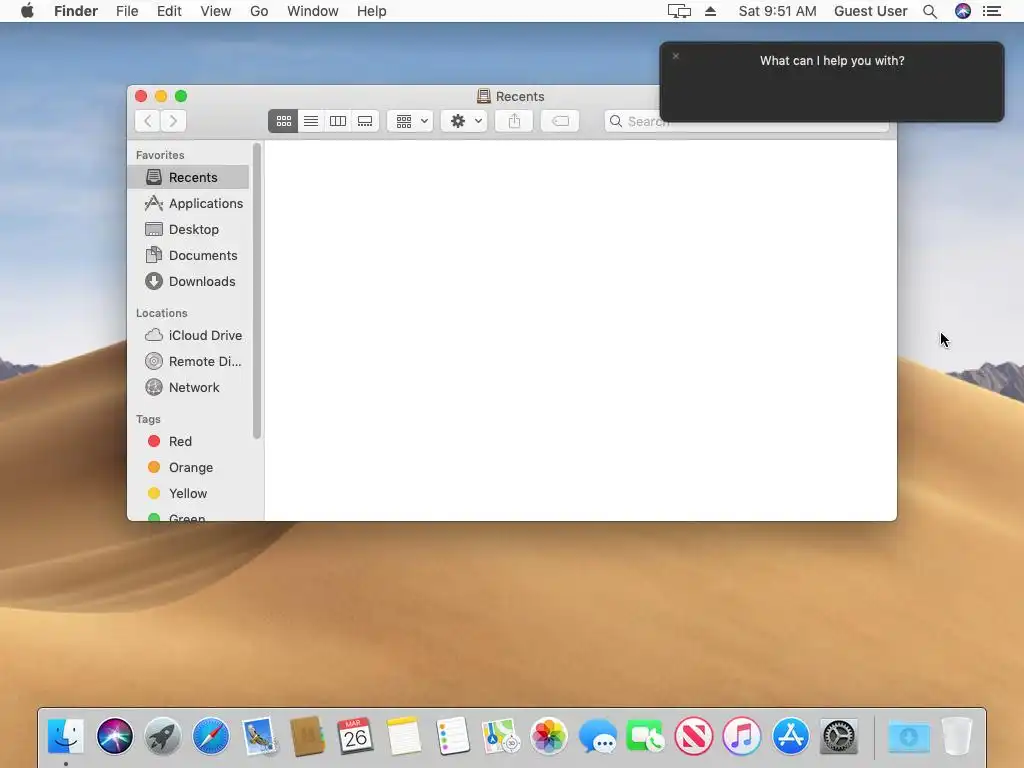Minimize the Recents window
The width and height of the screenshot is (1024, 768).
coord(161,96)
